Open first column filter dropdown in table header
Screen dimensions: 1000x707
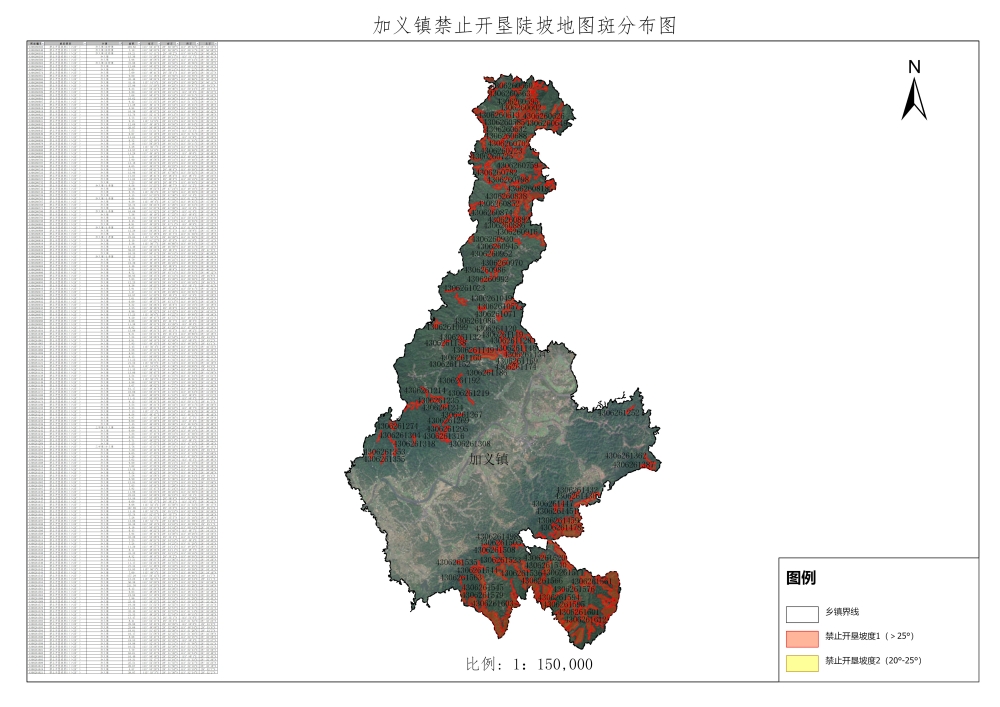[x=45, y=44]
